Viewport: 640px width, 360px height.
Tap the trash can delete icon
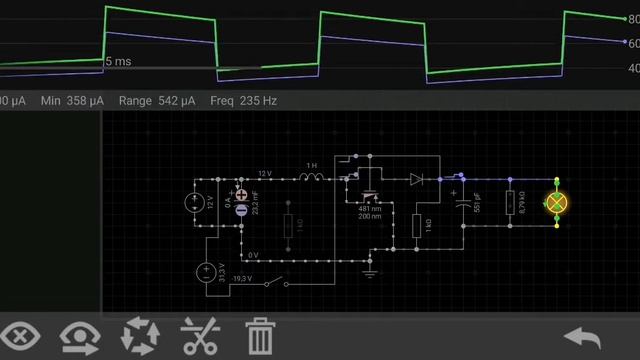(x=260, y=336)
